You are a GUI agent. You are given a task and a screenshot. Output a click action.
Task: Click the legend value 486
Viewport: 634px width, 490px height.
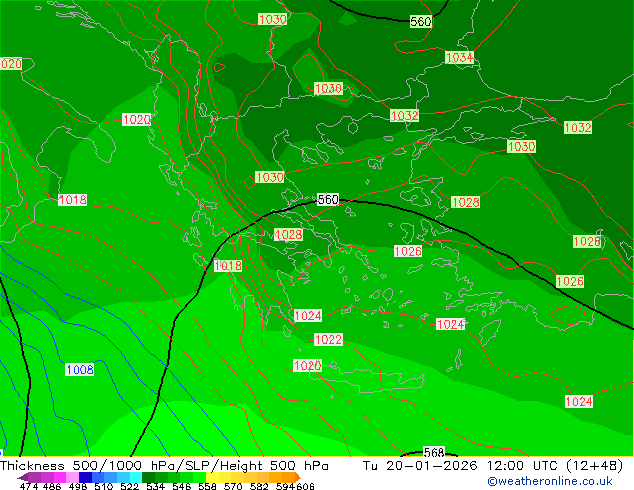tap(52, 486)
